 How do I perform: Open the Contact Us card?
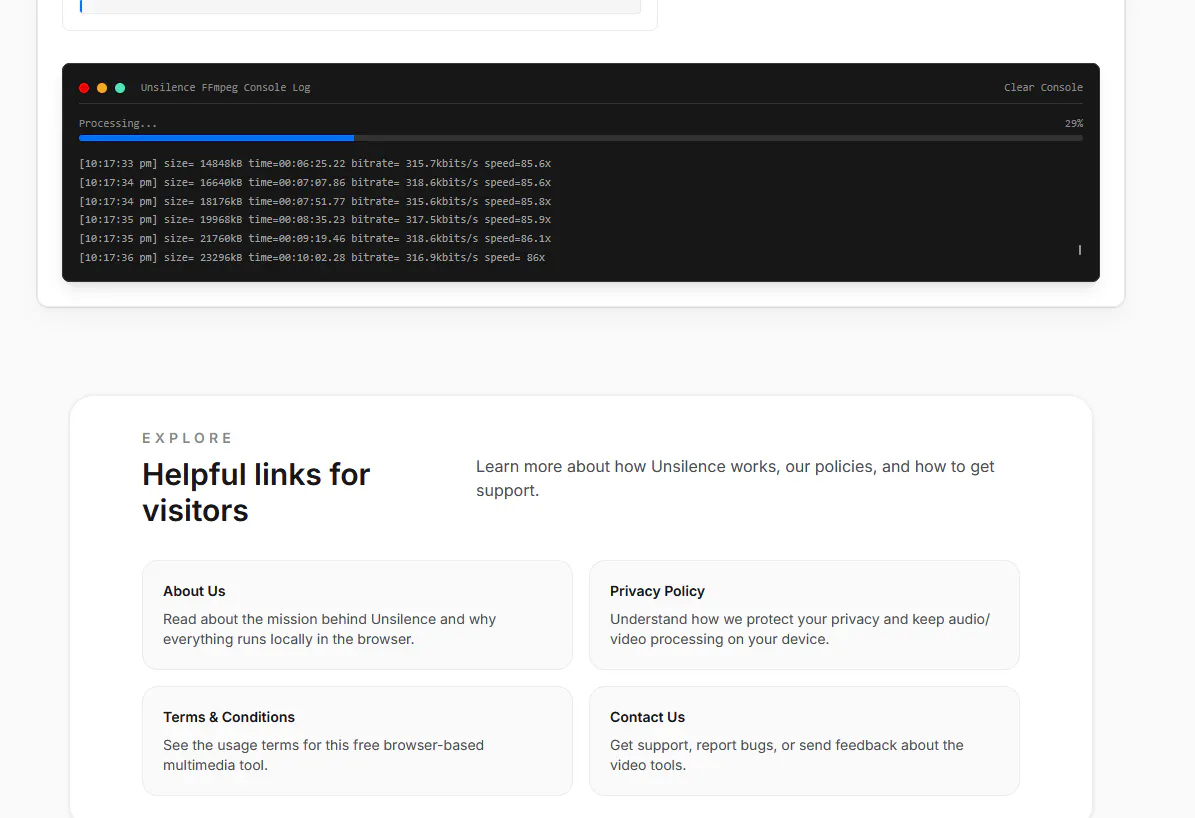804,741
